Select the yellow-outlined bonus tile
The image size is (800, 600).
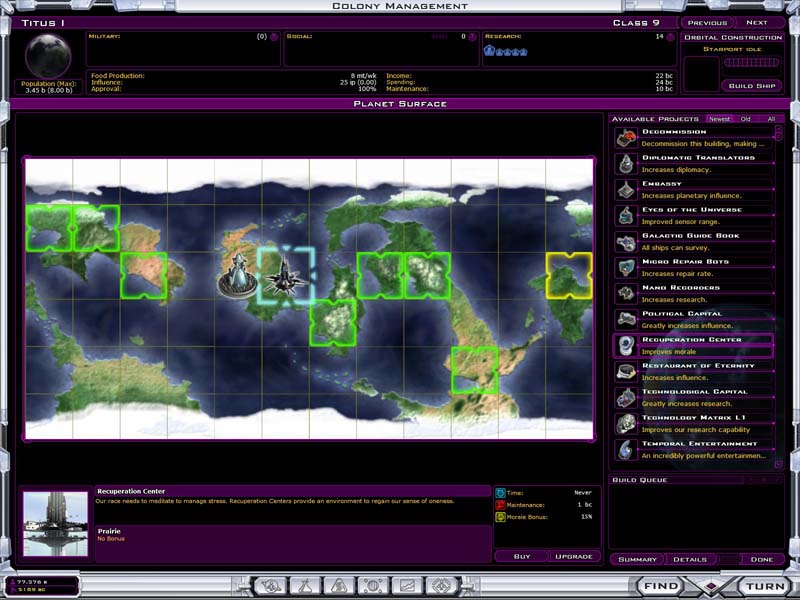click(569, 276)
